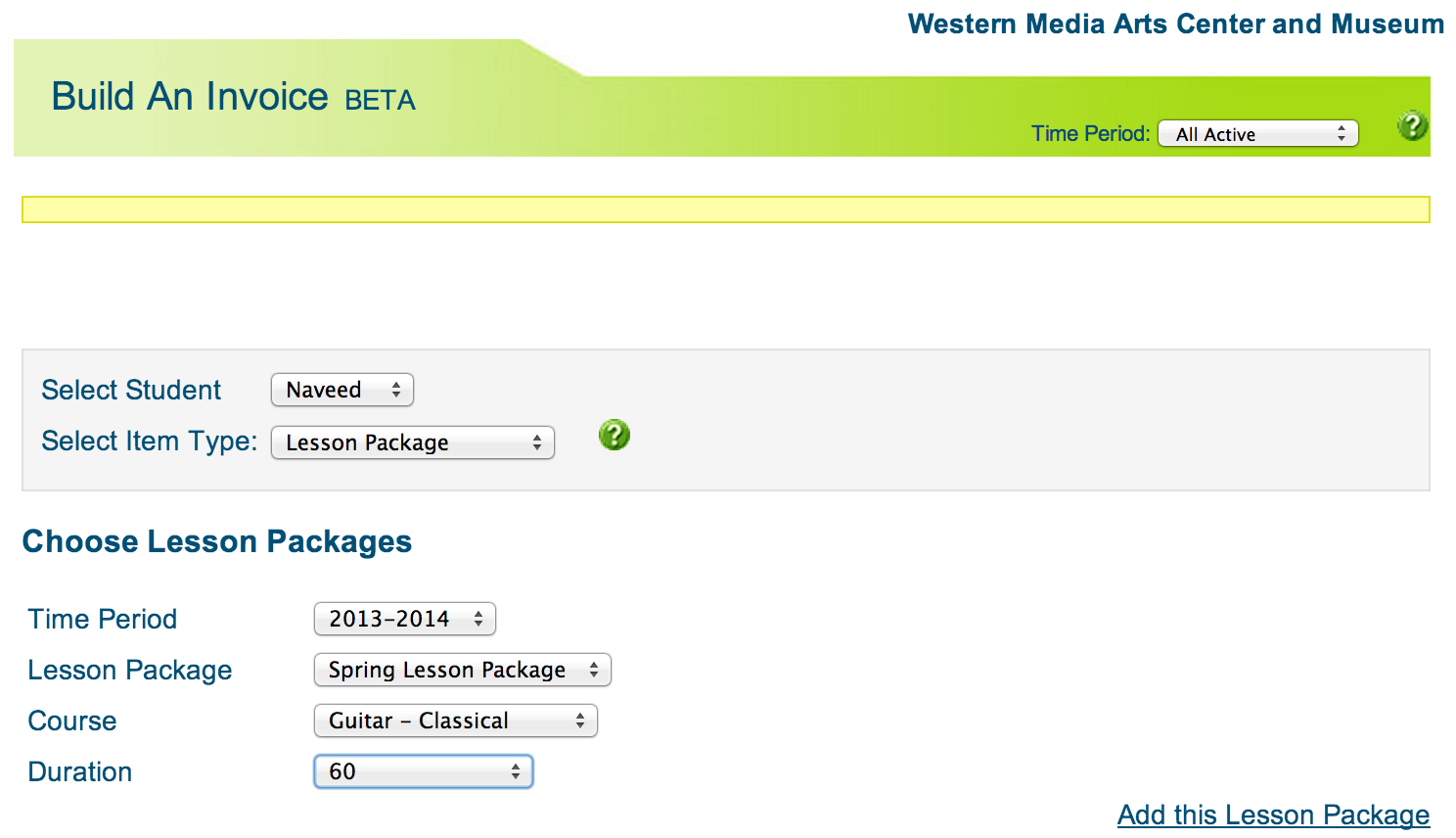Screen dimensions: 1456x838
Task: Open the All Active time period dropdown
Action: coord(1258,134)
